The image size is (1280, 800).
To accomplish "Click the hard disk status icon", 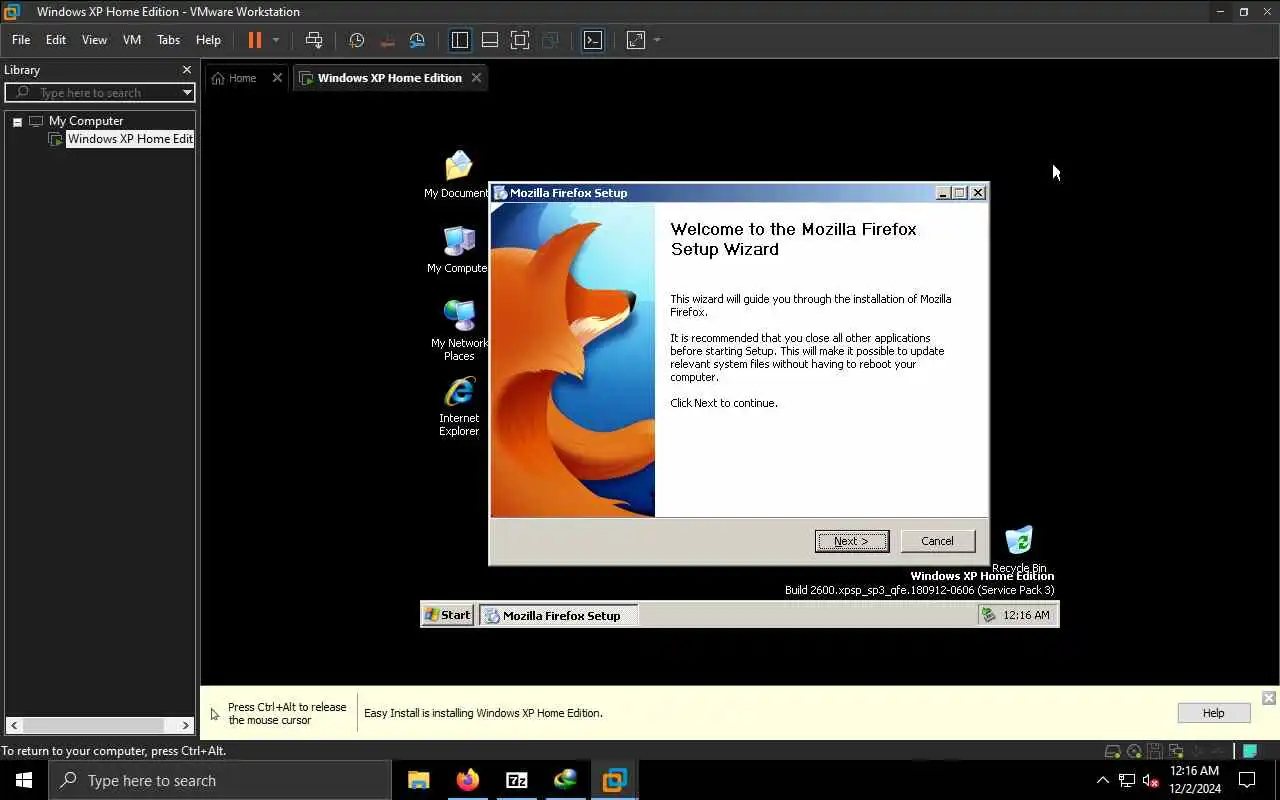I will [x=1112, y=751].
